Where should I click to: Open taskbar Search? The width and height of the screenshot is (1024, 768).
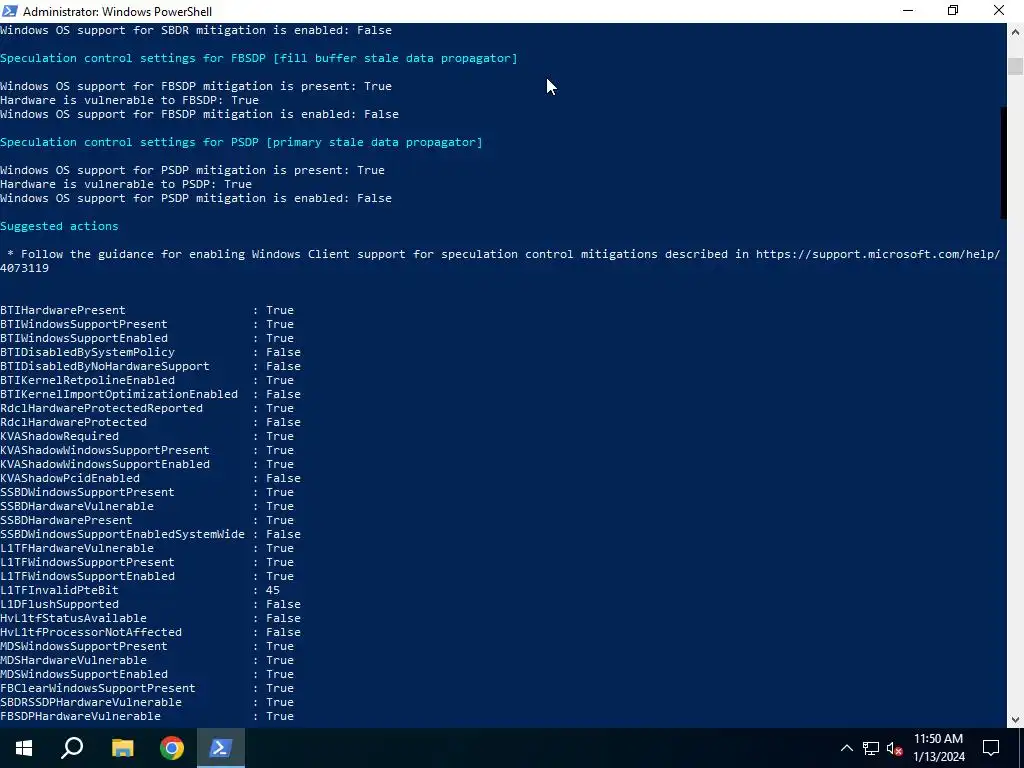pos(72,748)
